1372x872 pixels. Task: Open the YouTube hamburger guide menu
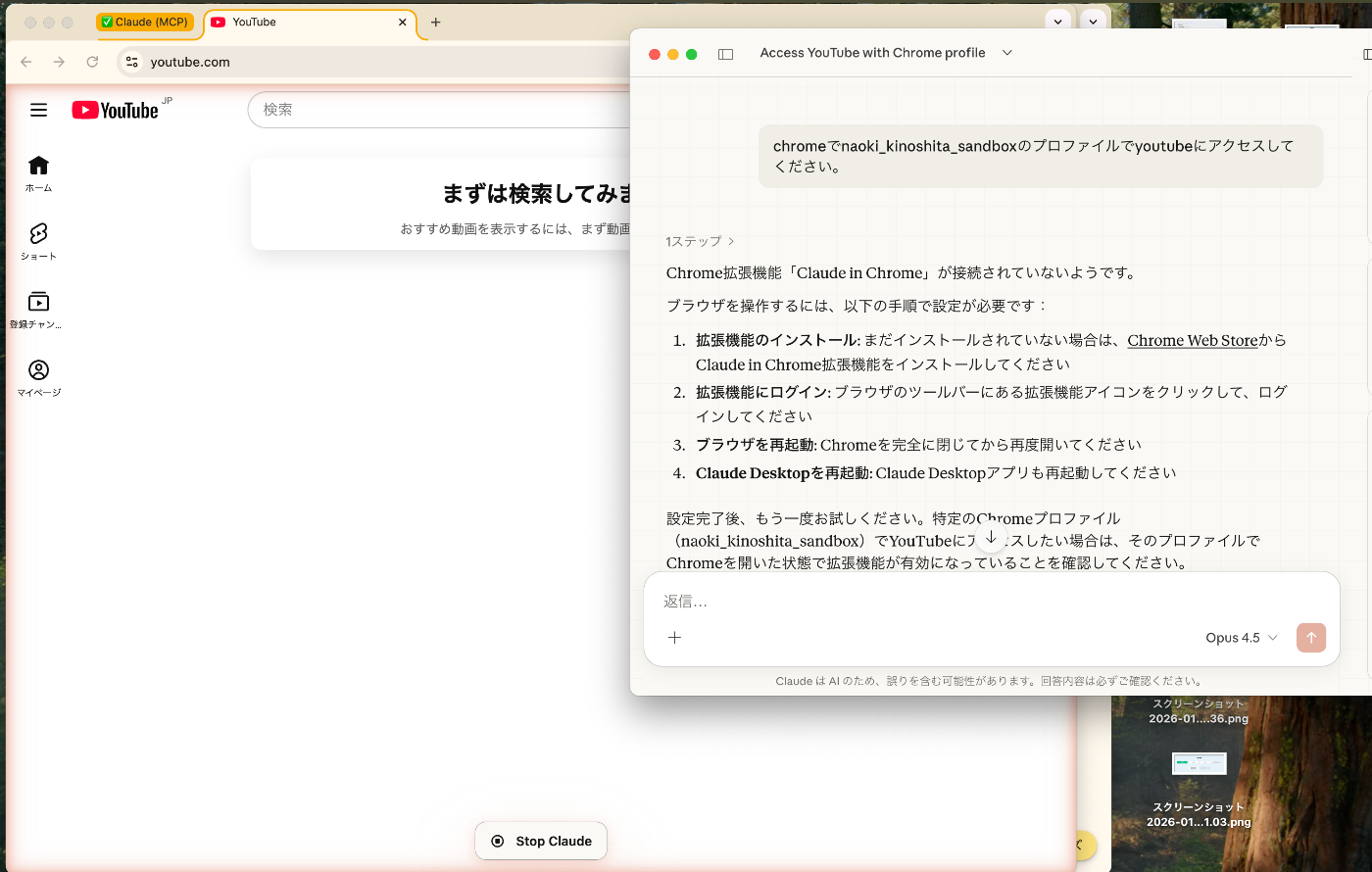(38, 110)
